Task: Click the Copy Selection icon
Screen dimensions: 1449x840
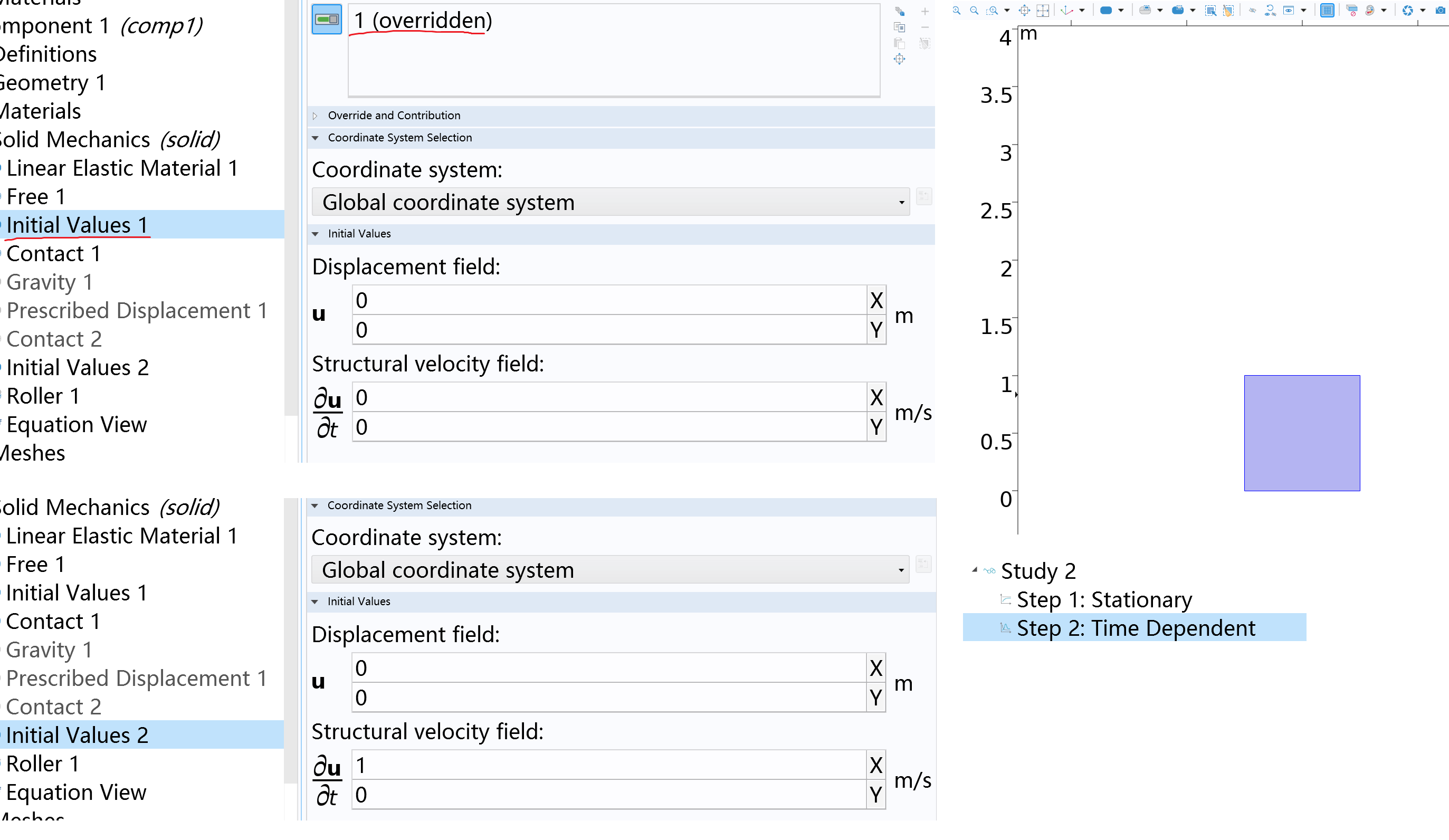Action: (x=899, y=27)
